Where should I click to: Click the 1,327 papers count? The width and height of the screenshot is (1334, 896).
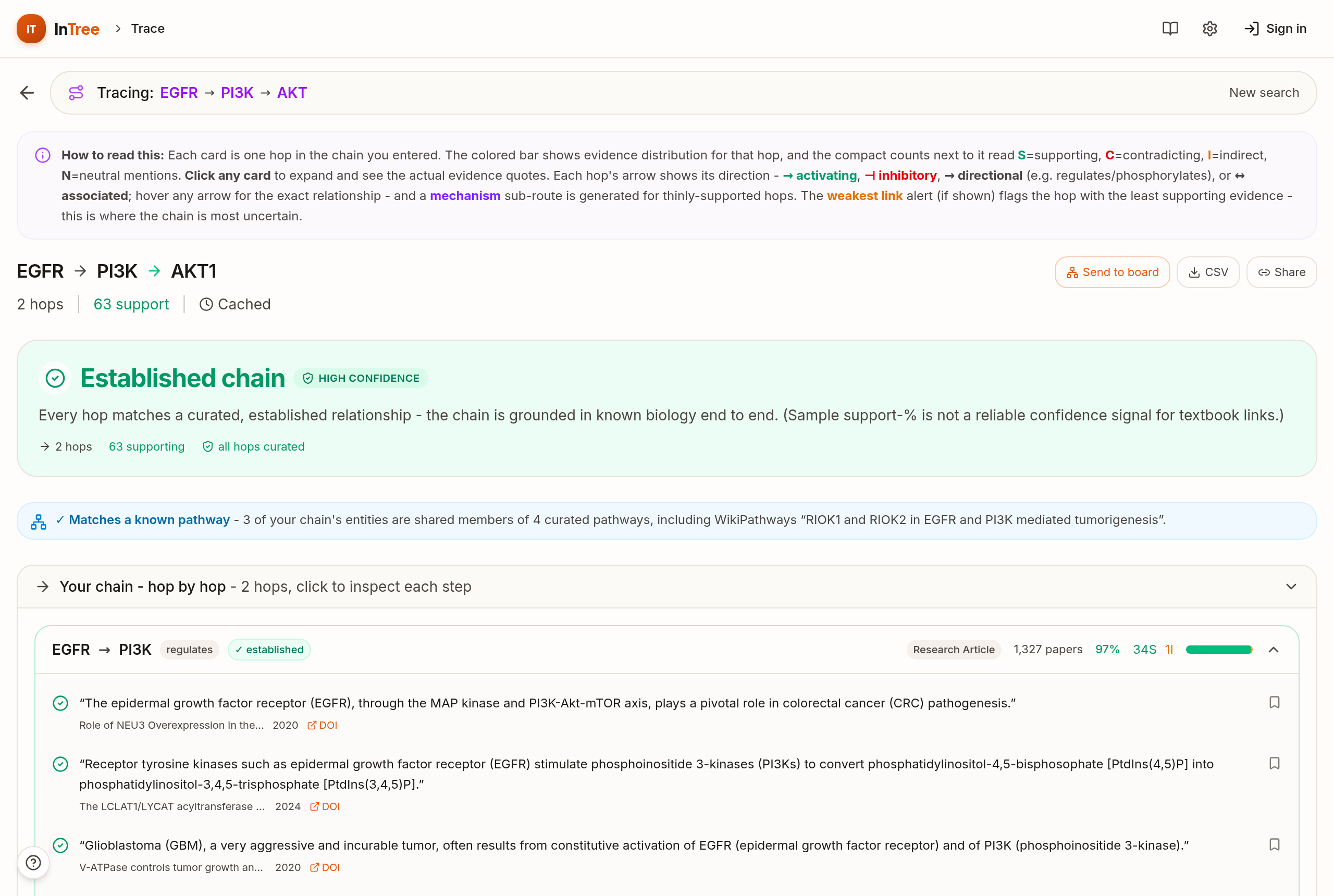point(1047,650)
